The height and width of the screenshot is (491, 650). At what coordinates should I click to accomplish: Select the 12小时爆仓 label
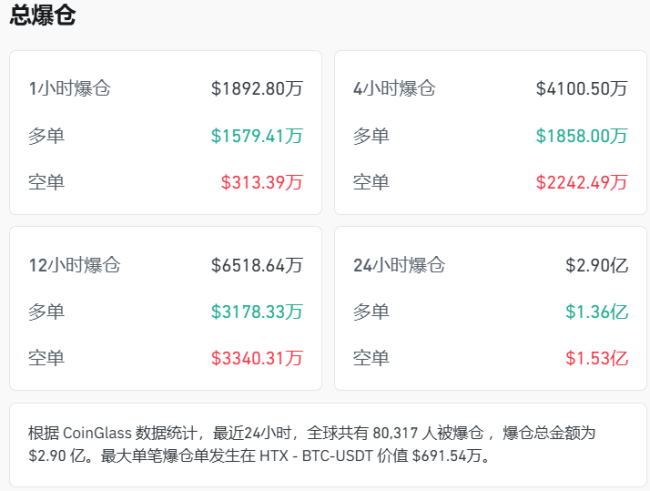74,265
